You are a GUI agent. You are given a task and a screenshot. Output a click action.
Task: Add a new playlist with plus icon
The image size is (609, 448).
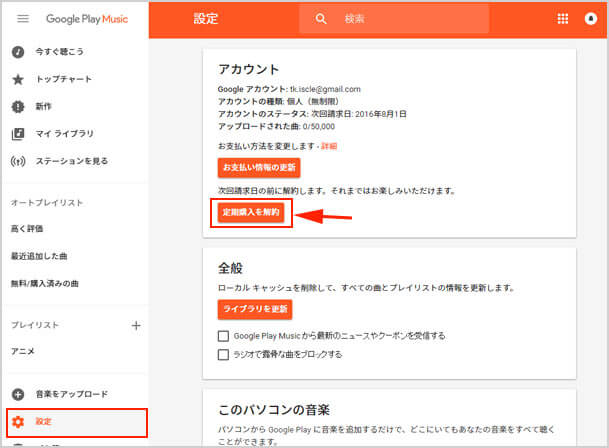[x=136, y=325]
